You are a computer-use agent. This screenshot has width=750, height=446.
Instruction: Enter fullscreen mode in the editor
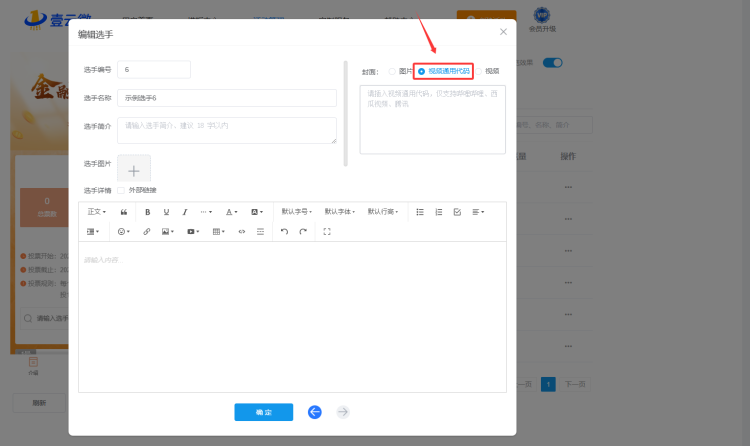click(x=327, y=231)
